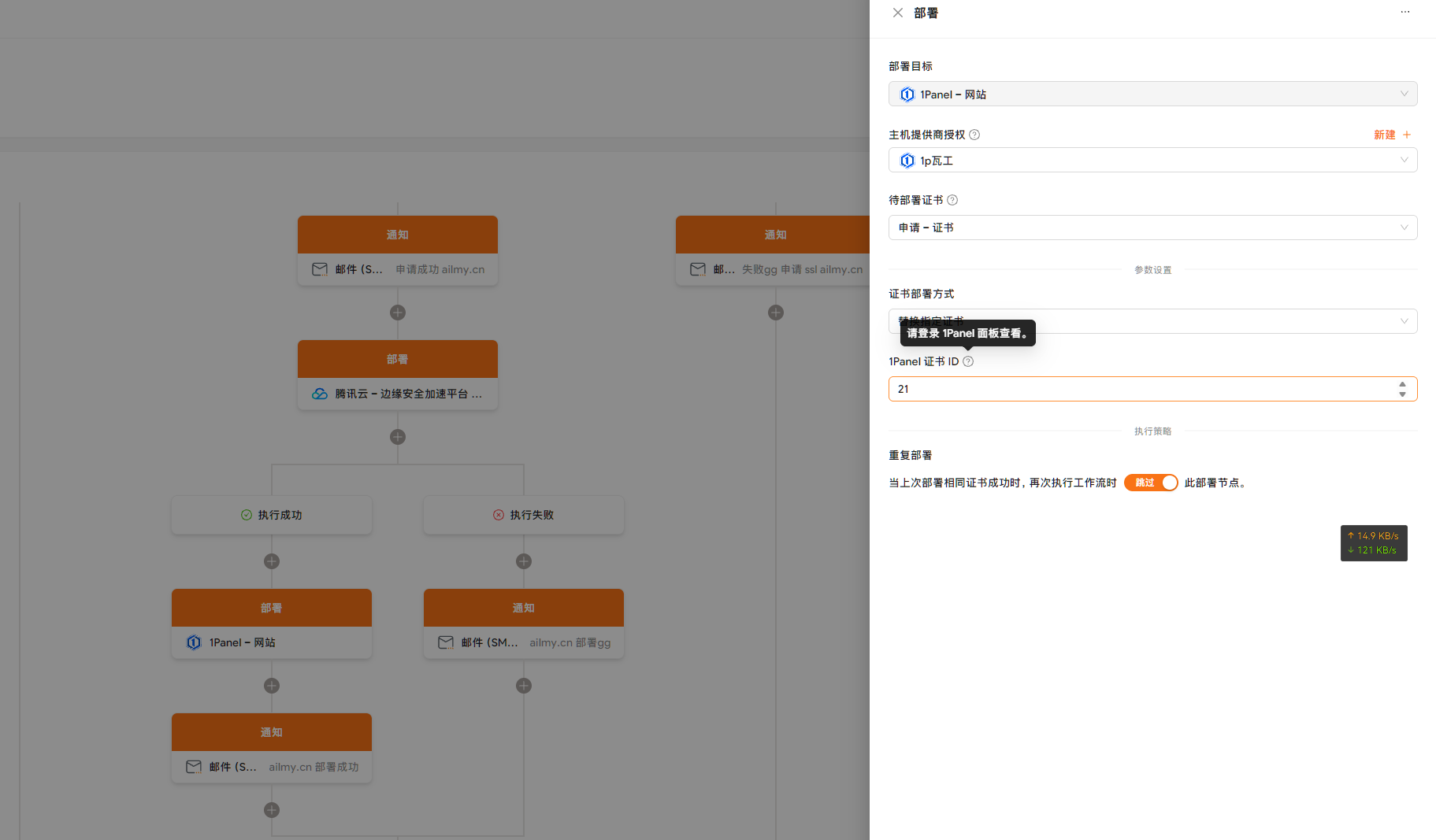Expand the 部署目标 1Panel – 网站 dropdown

[1152, 94]
